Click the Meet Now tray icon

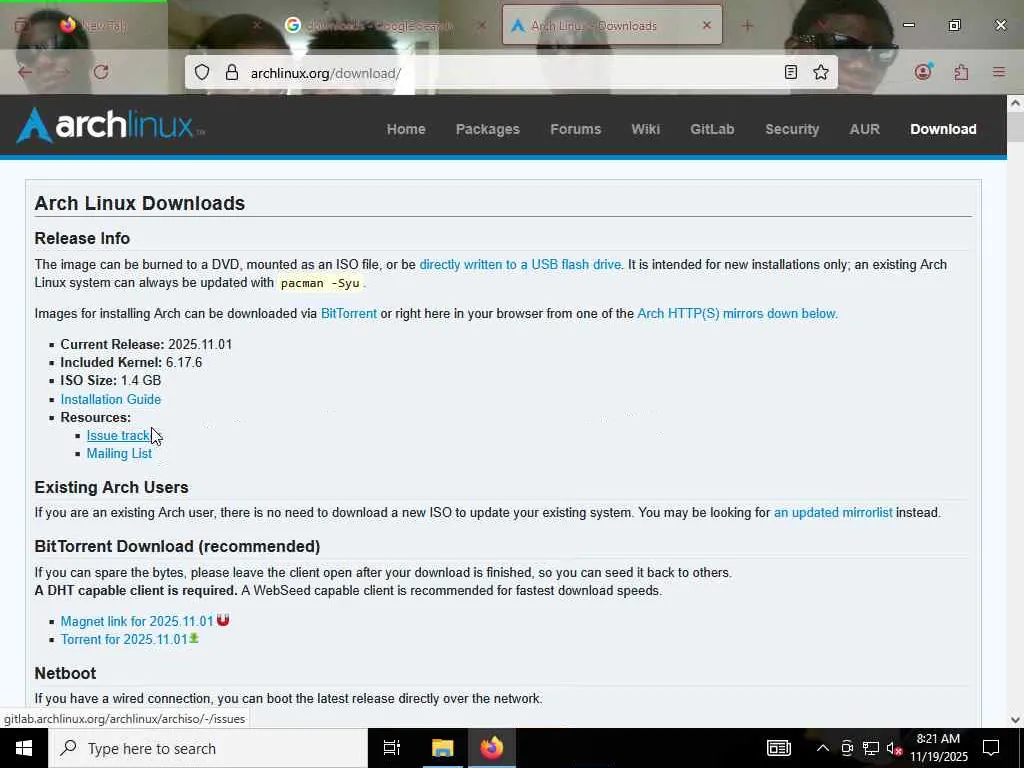[847, 748]
